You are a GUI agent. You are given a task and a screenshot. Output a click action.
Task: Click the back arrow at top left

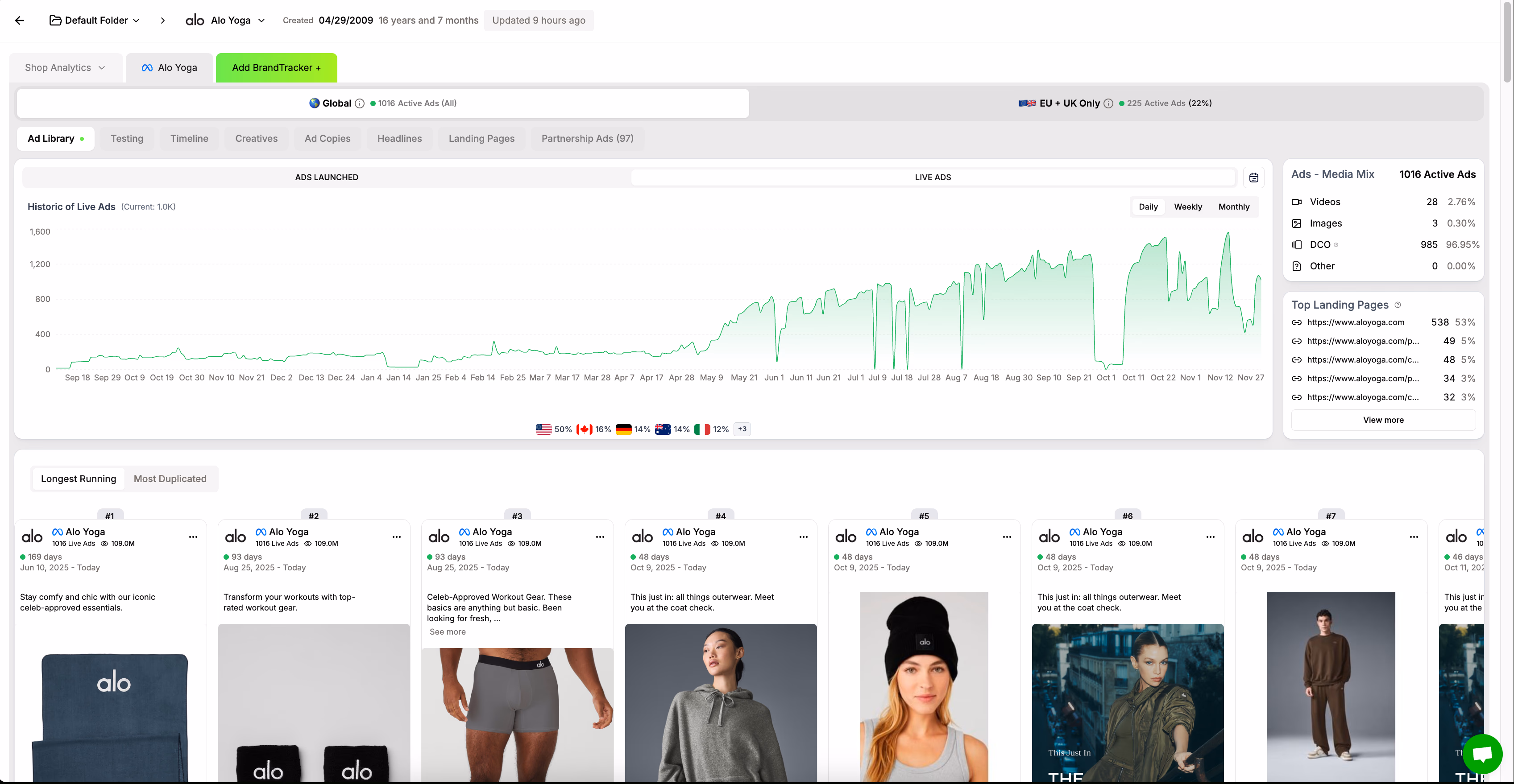click(20, 20)
